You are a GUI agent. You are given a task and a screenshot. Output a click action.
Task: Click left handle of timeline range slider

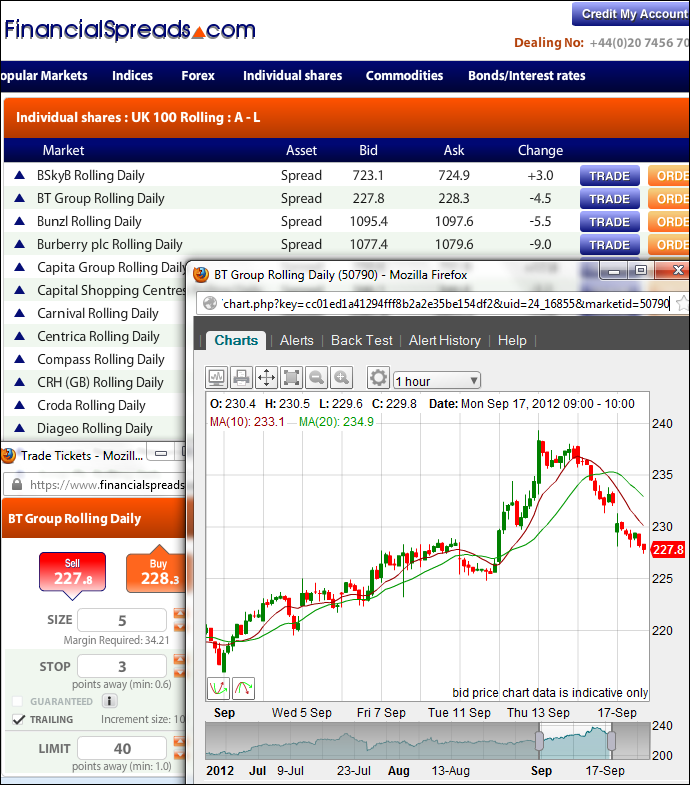tap(539, 741)
